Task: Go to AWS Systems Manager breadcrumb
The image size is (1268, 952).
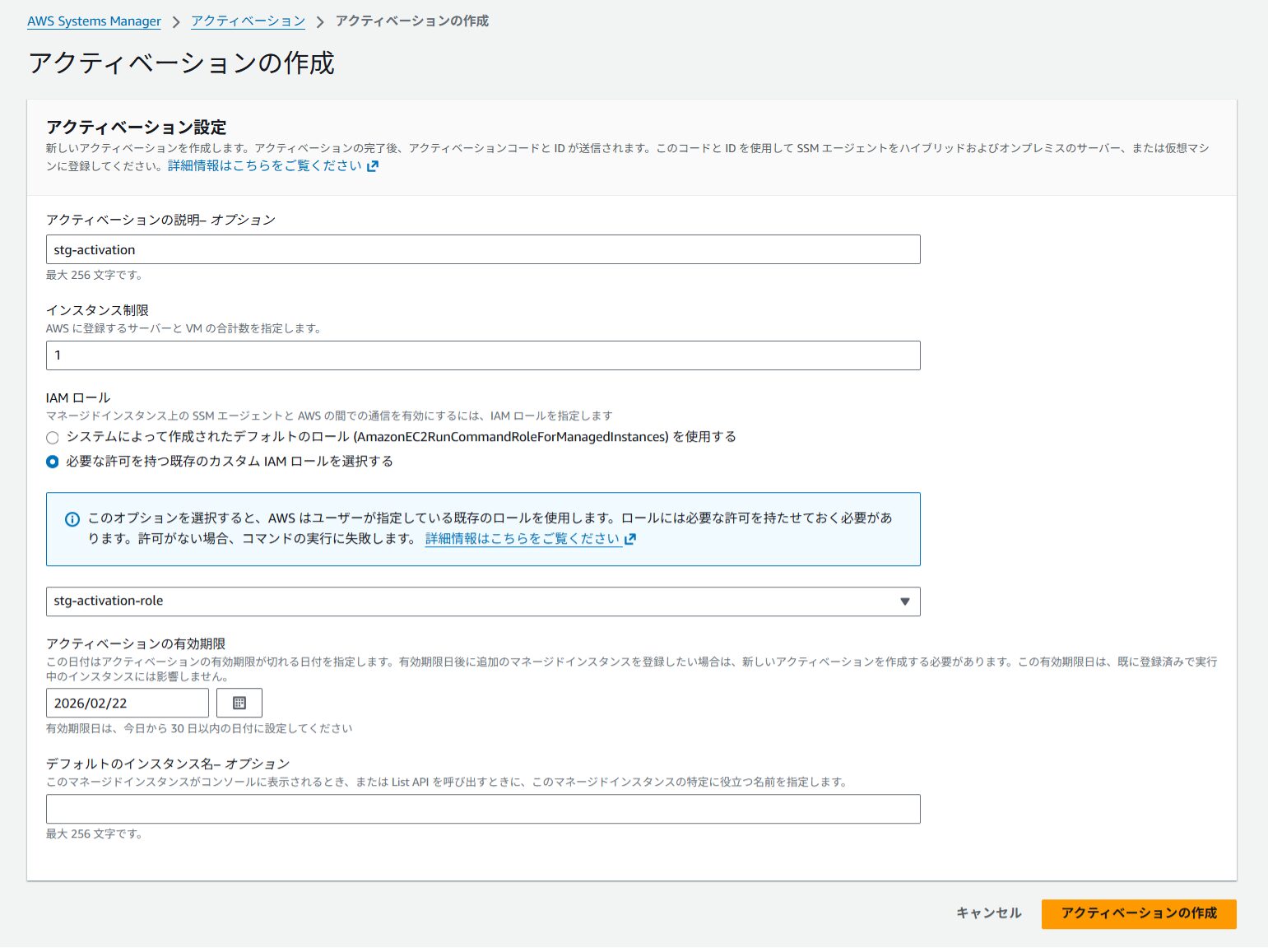Action: click(94, 21)
